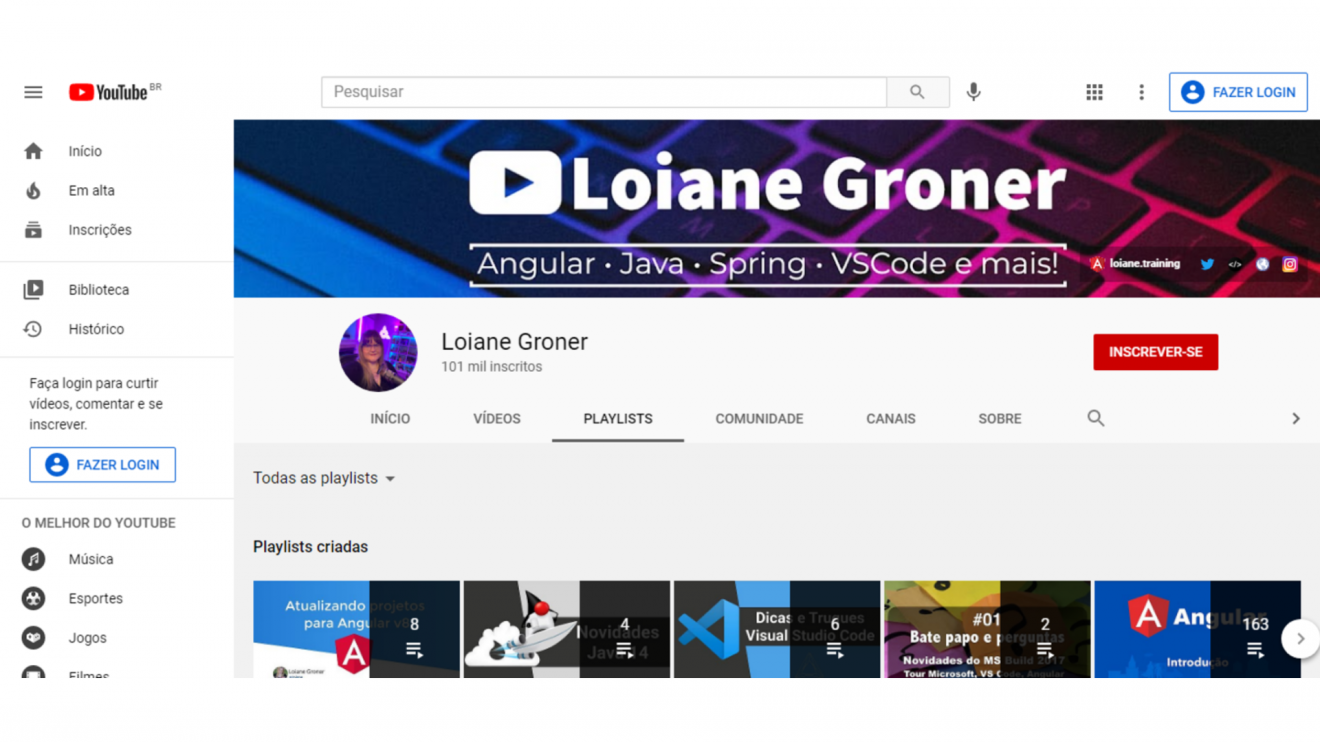
Task: Search within channel using magnifier icon
Action: (1096, 418)
